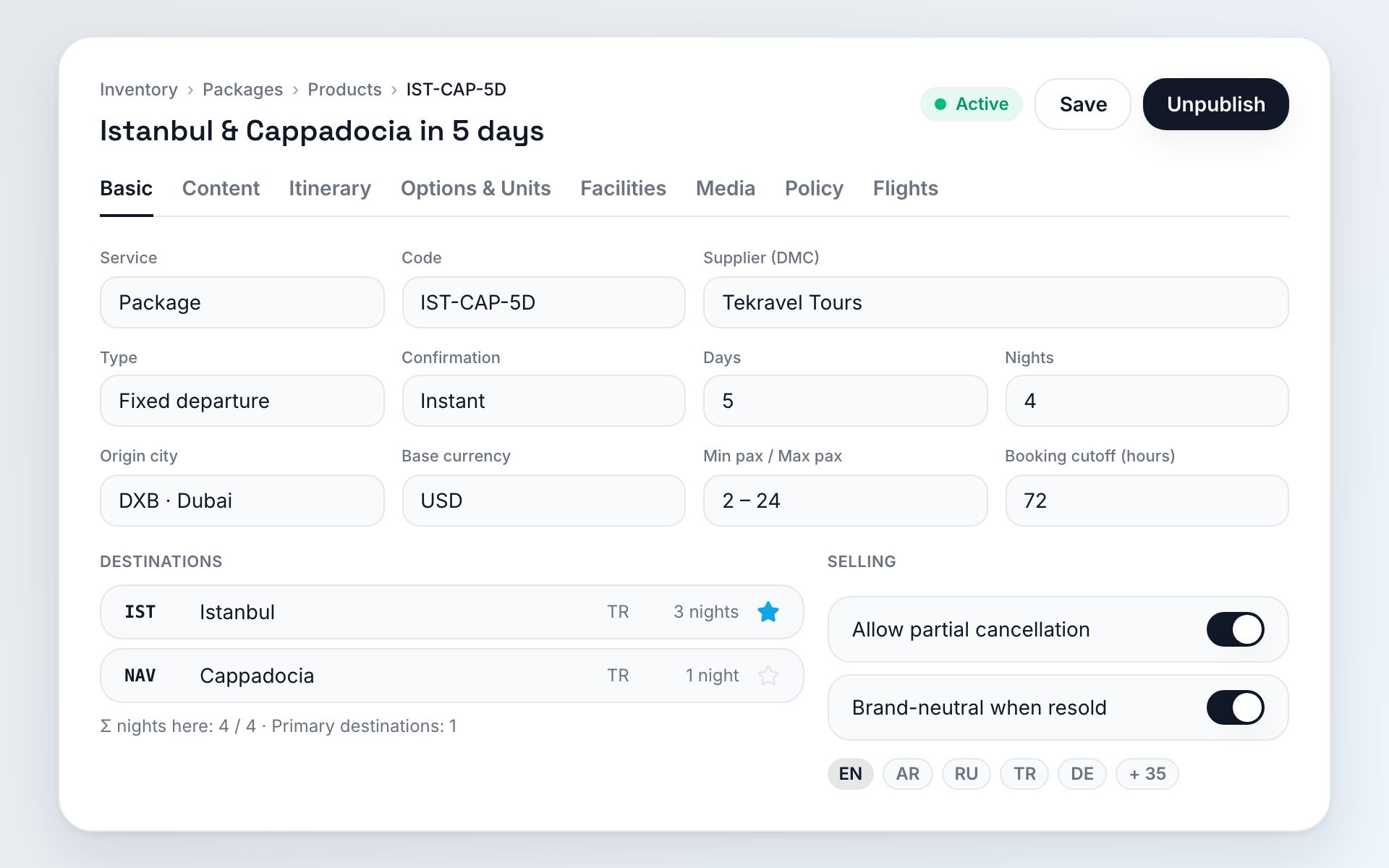Open the Service dropdown showing Package

[x=242, y=302]
